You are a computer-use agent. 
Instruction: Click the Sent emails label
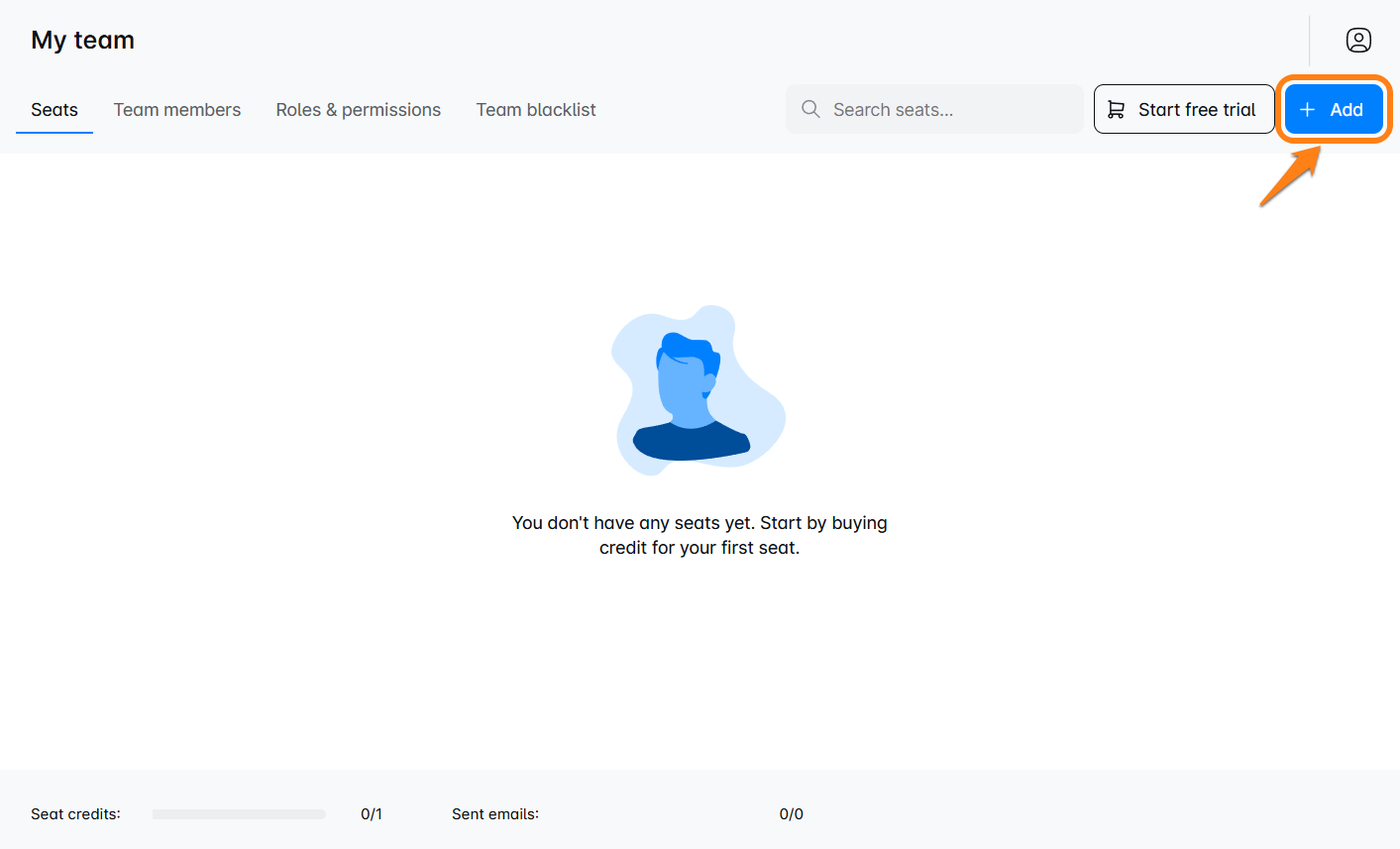tap(495, 814)
